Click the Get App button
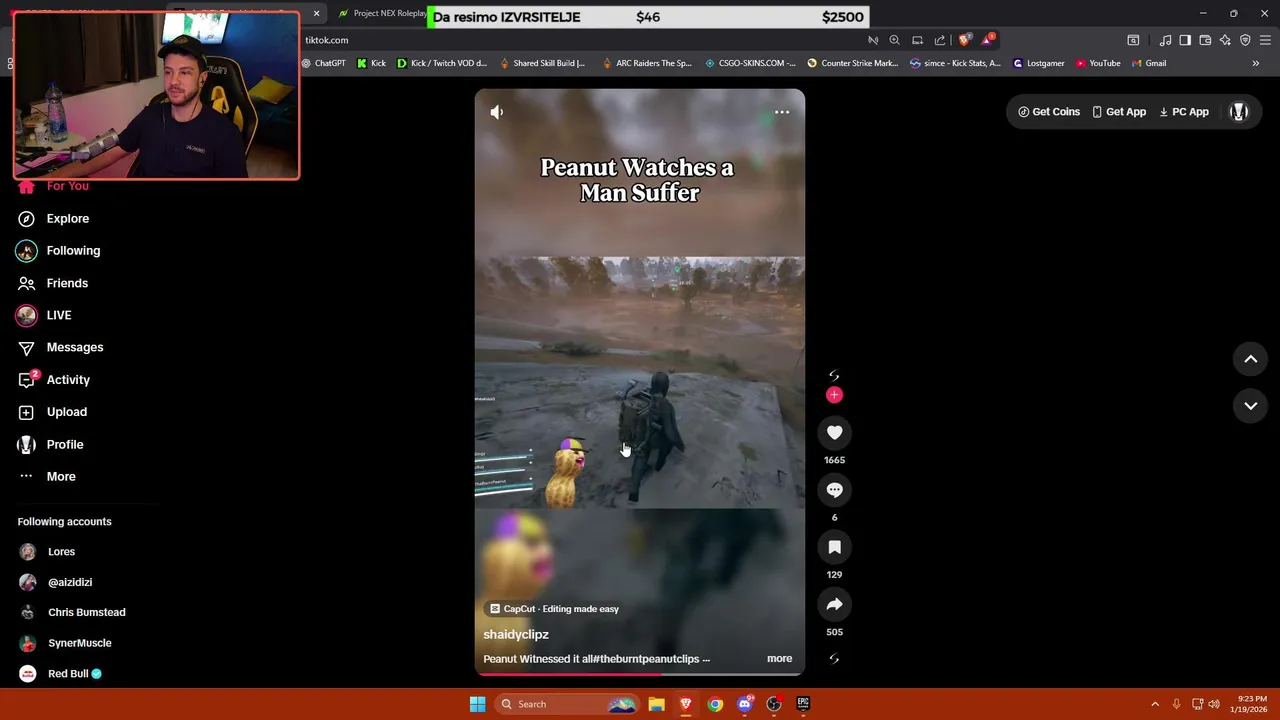 pyautogui.click(x=1119, y=112)
